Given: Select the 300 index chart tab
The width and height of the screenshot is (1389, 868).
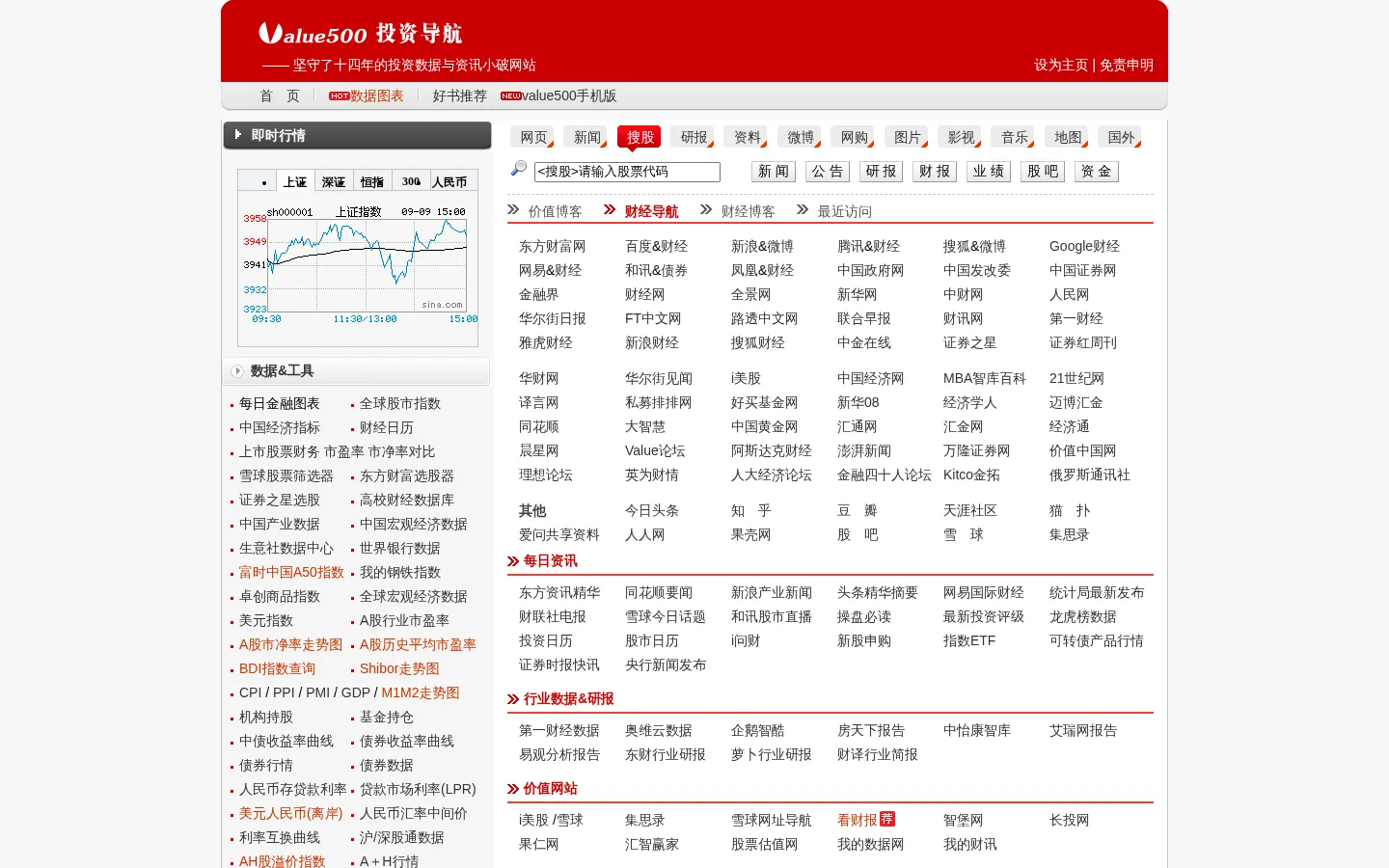Looking at the screenshot, I should coord(411,181).
